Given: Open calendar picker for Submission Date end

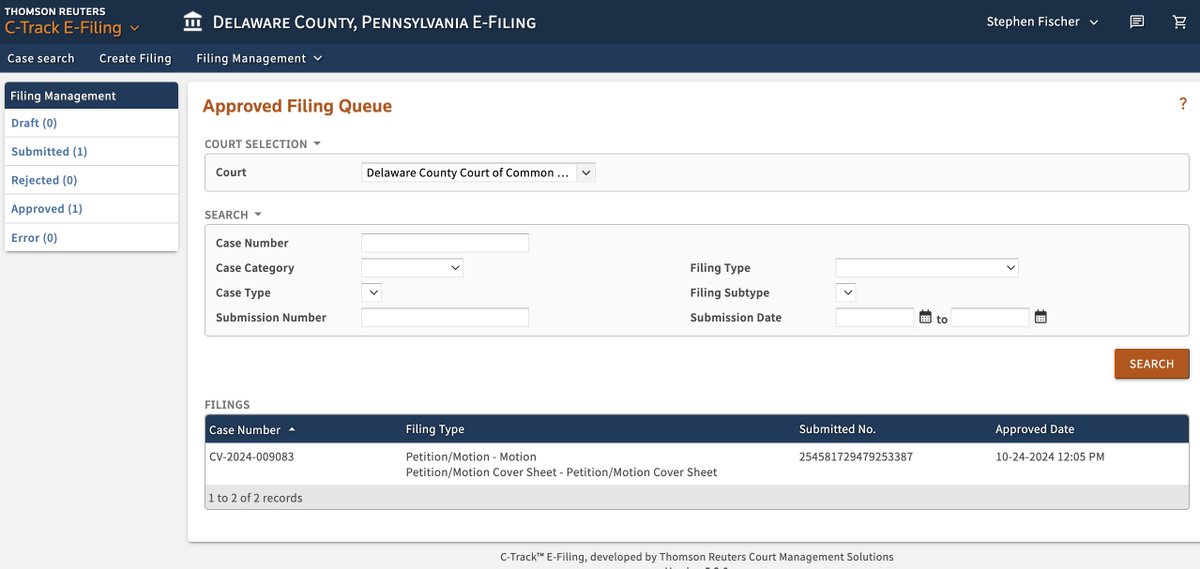Looking at the screenshot, I should click(1041, 317).
